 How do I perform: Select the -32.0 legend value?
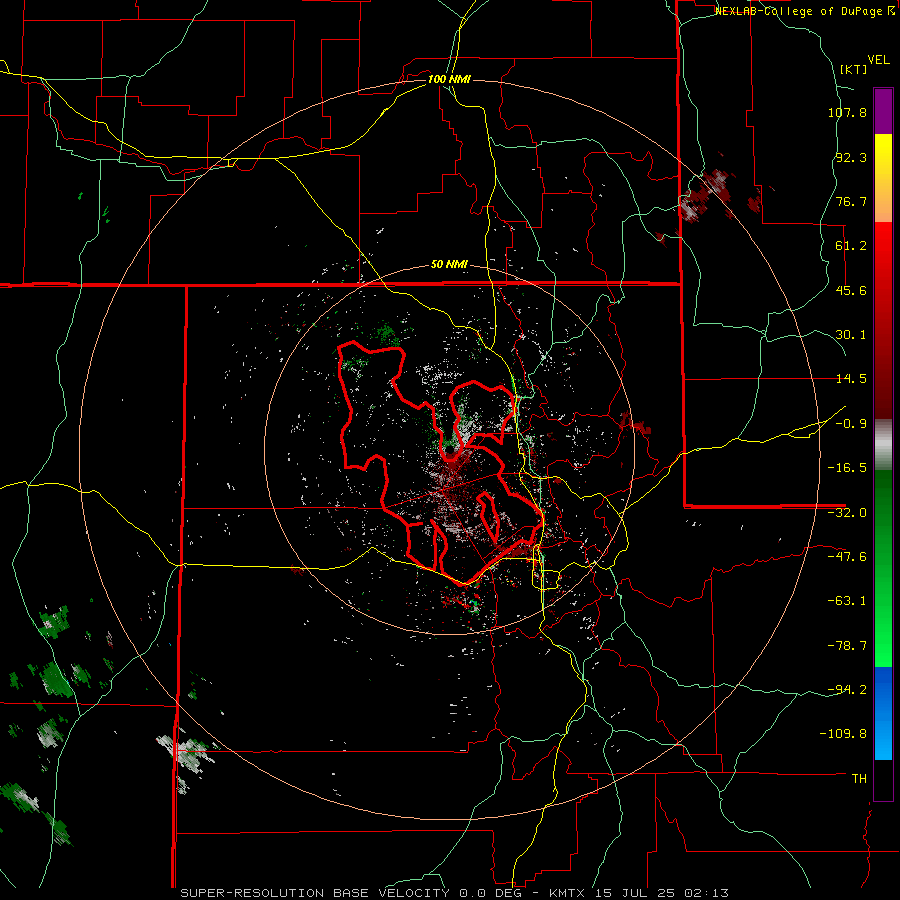coord(847,513)
